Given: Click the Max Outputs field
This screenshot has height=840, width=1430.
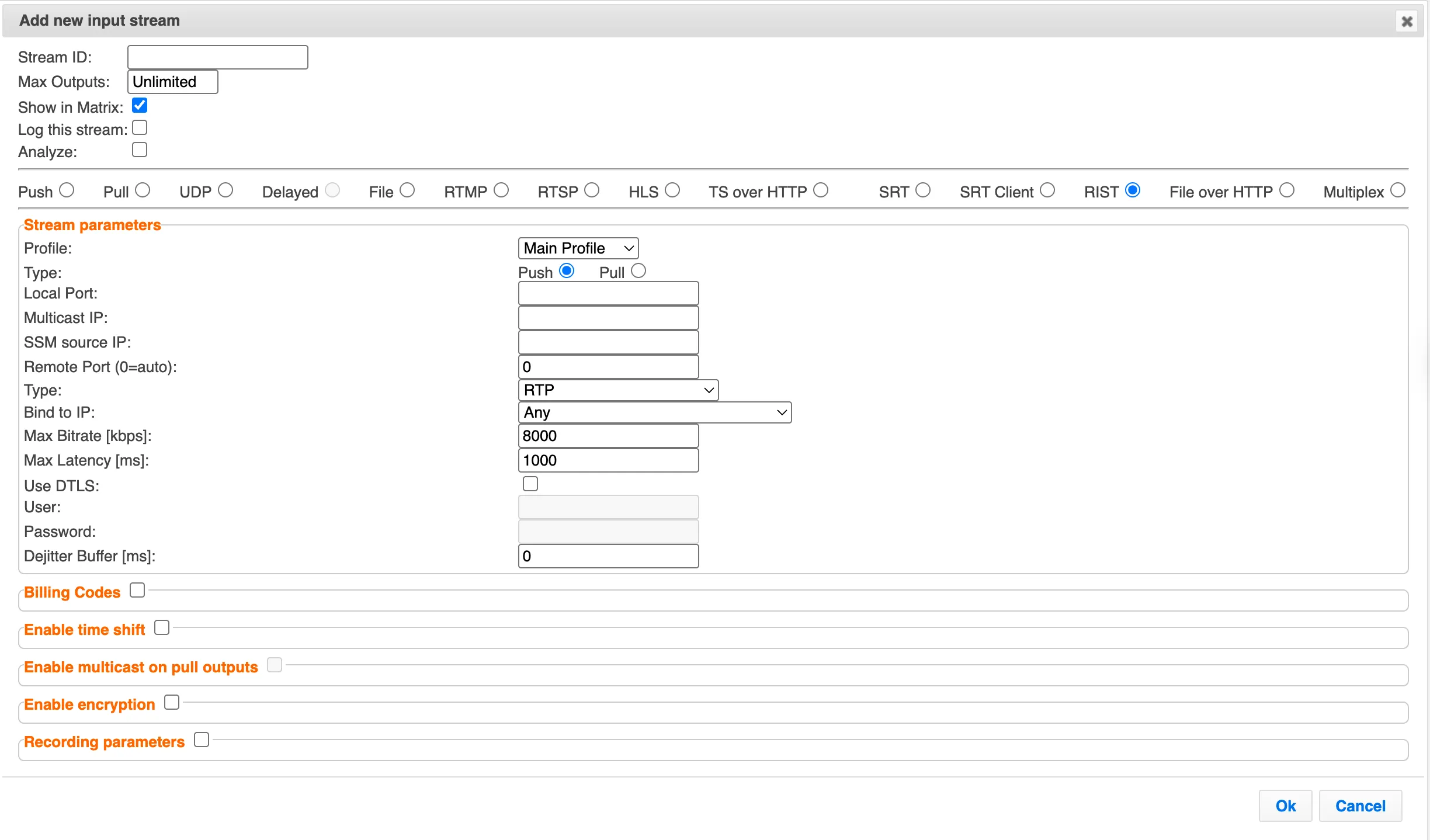Looking at the screenshot, I should 172,82.
